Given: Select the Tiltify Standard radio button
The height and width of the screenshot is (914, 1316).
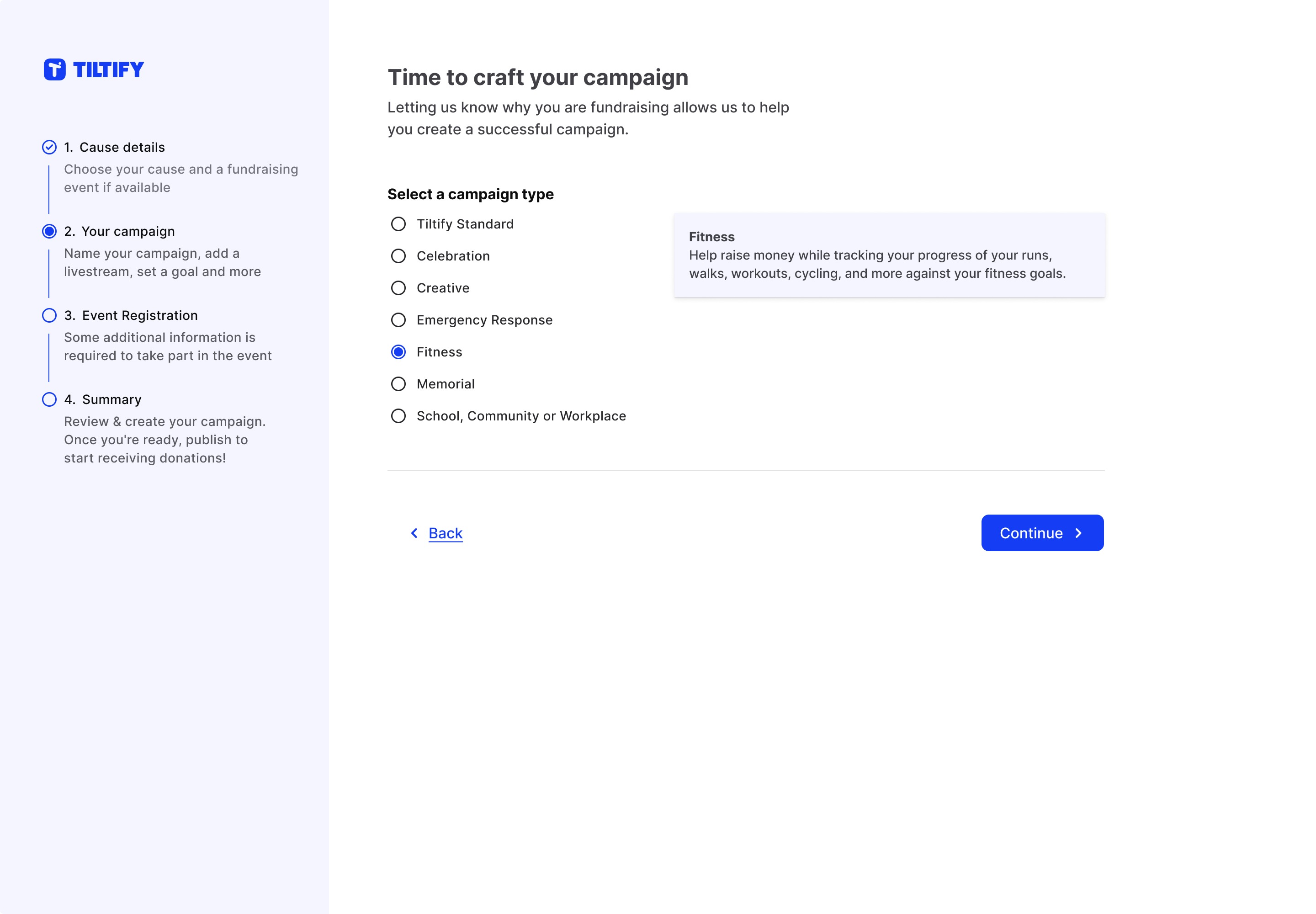Looking at the screenshot, I should [x=398, y=224].
